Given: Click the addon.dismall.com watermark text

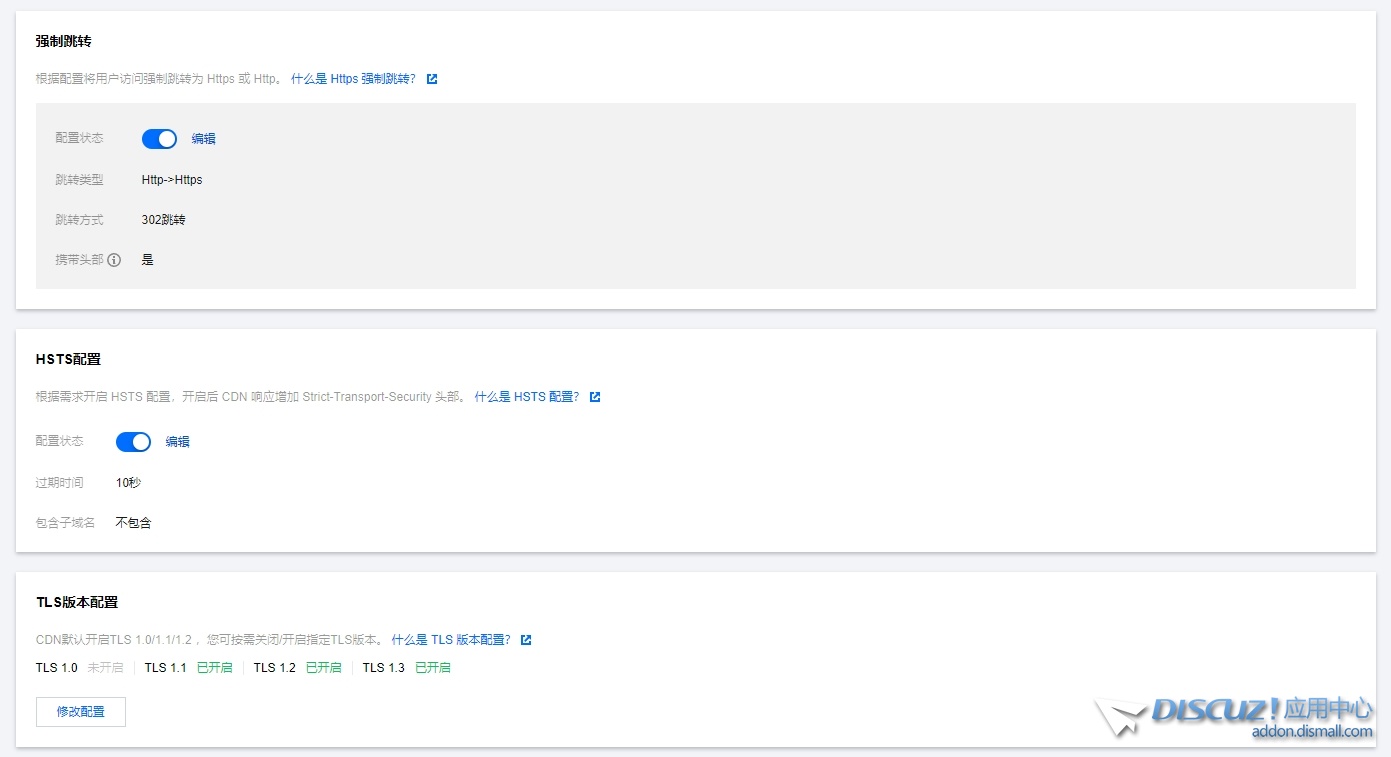Looking at the screenshot, I should [x=1312, y=732].
